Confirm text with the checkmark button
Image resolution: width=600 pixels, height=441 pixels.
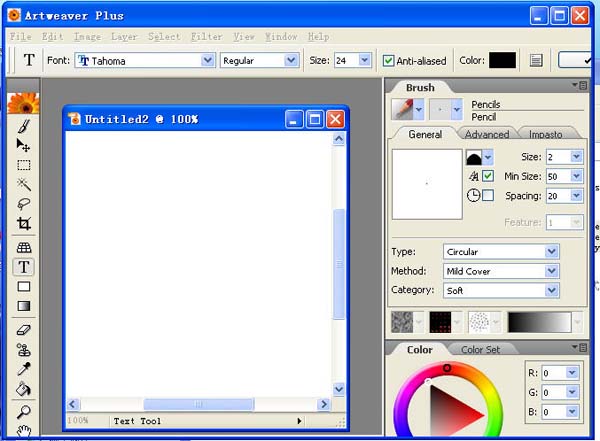pos(575,60)
